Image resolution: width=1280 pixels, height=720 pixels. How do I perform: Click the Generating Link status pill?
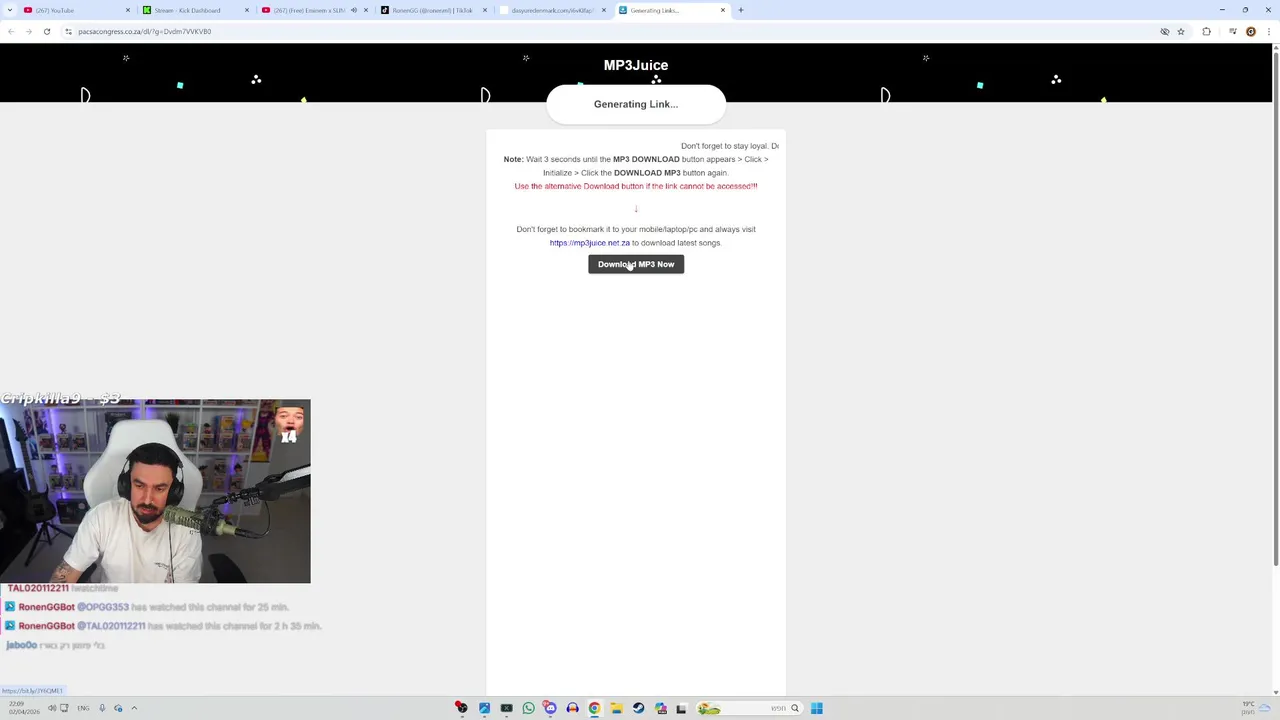pos(636,104)
